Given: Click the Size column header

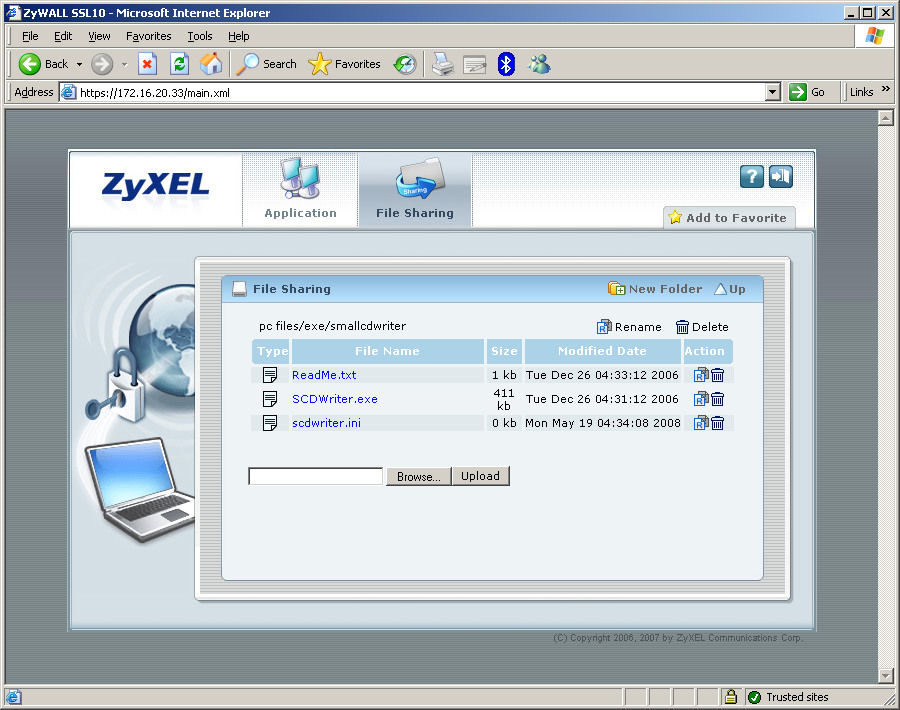Looking at the screenshot, I should point(504,351).
